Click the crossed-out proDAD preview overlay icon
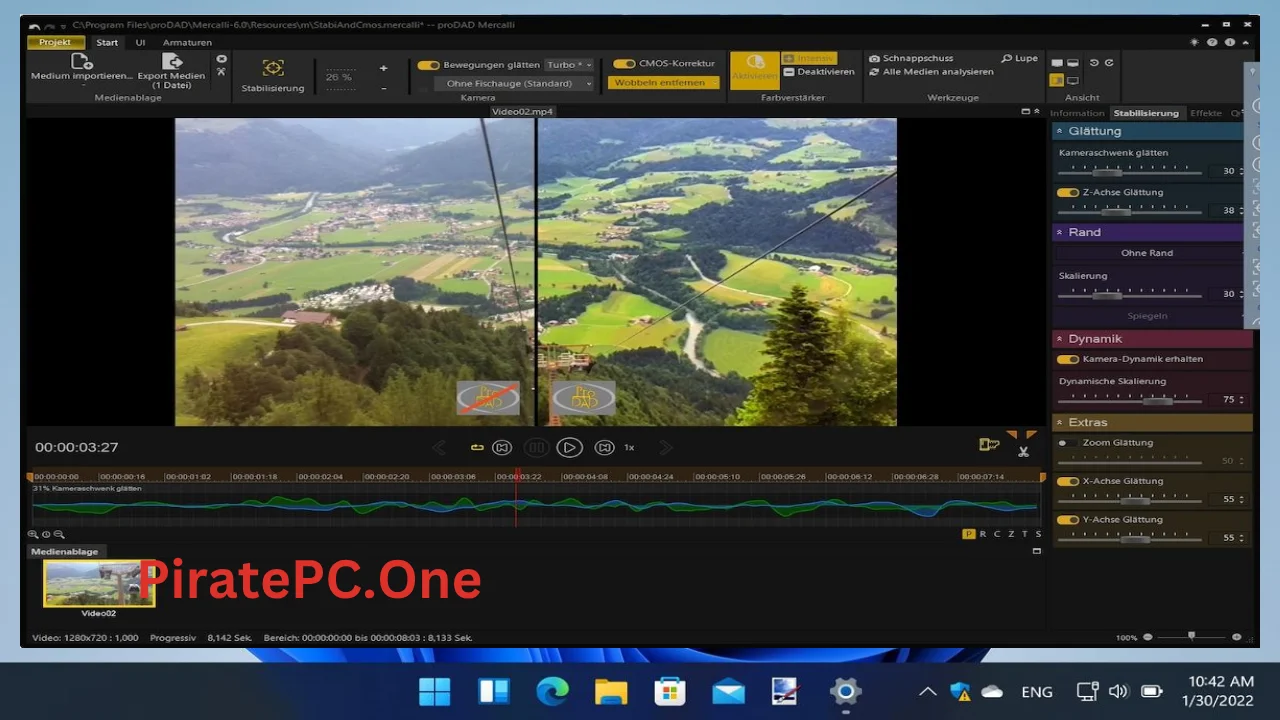This screenshot has height=720, width=1280. pos(488,398)
